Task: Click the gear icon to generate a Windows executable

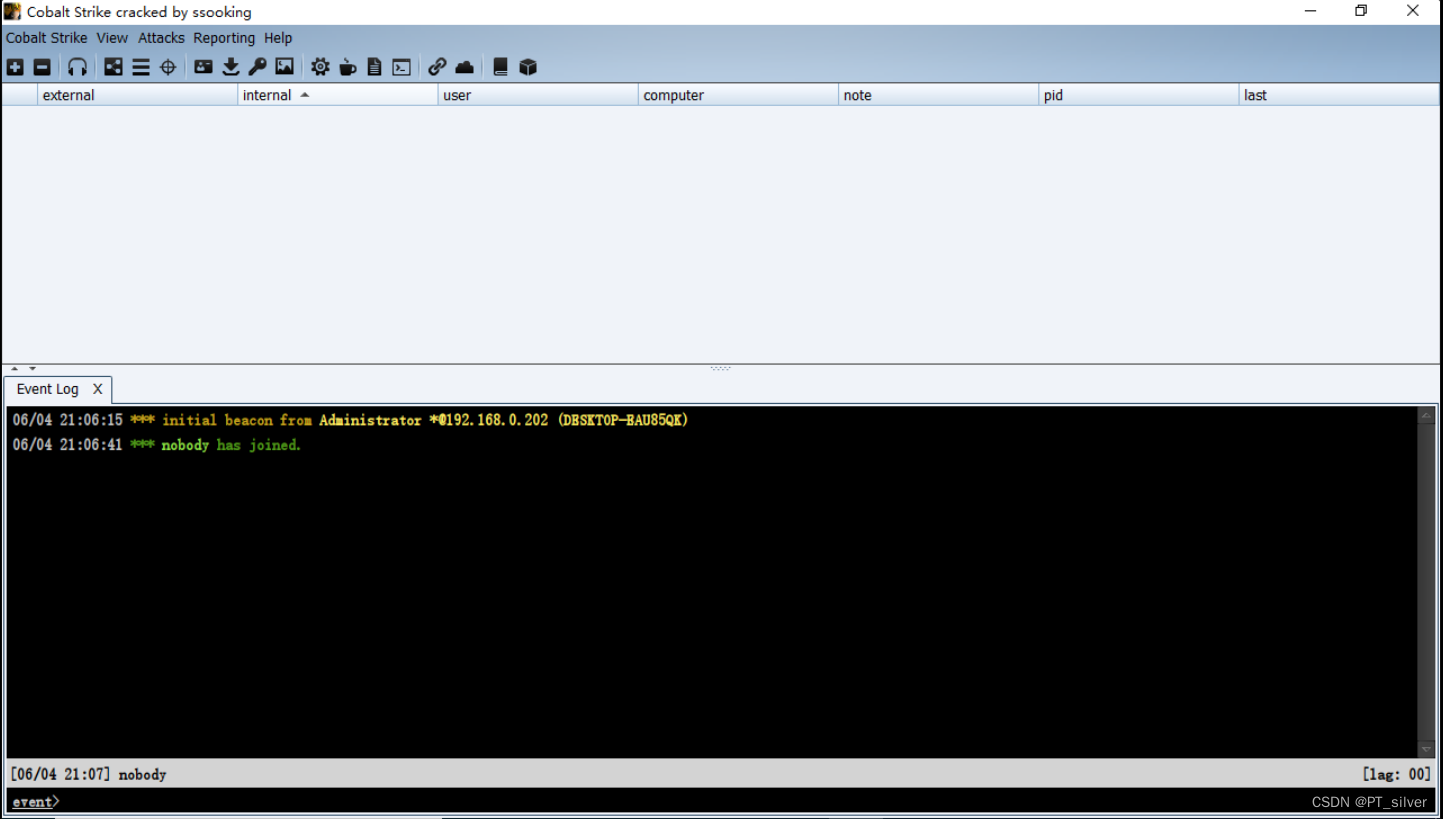Action: (x=320, y=67)
